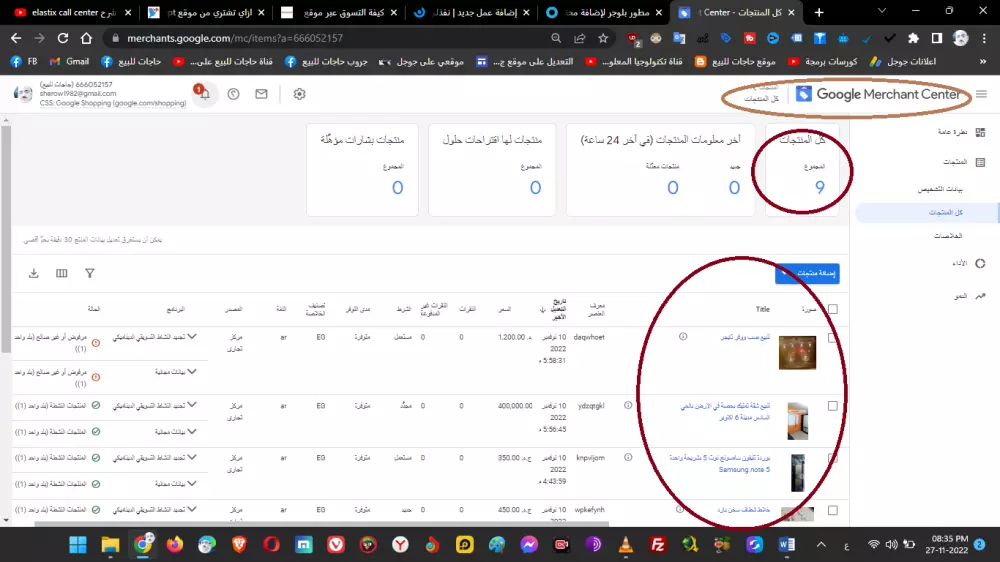
Task: Click the share page icon in the address bar
Action: pyautogui.click(x=580, y=38)
